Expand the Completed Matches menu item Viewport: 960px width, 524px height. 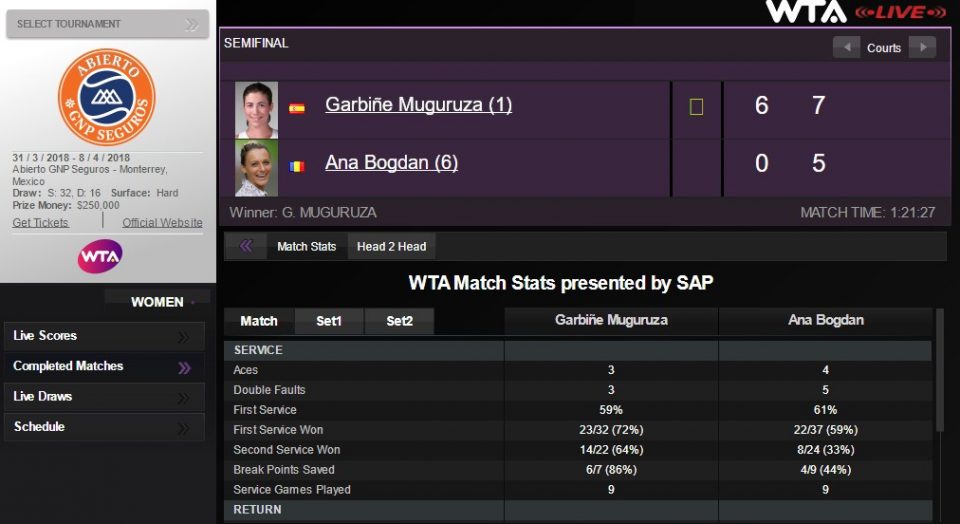point(104,367)
